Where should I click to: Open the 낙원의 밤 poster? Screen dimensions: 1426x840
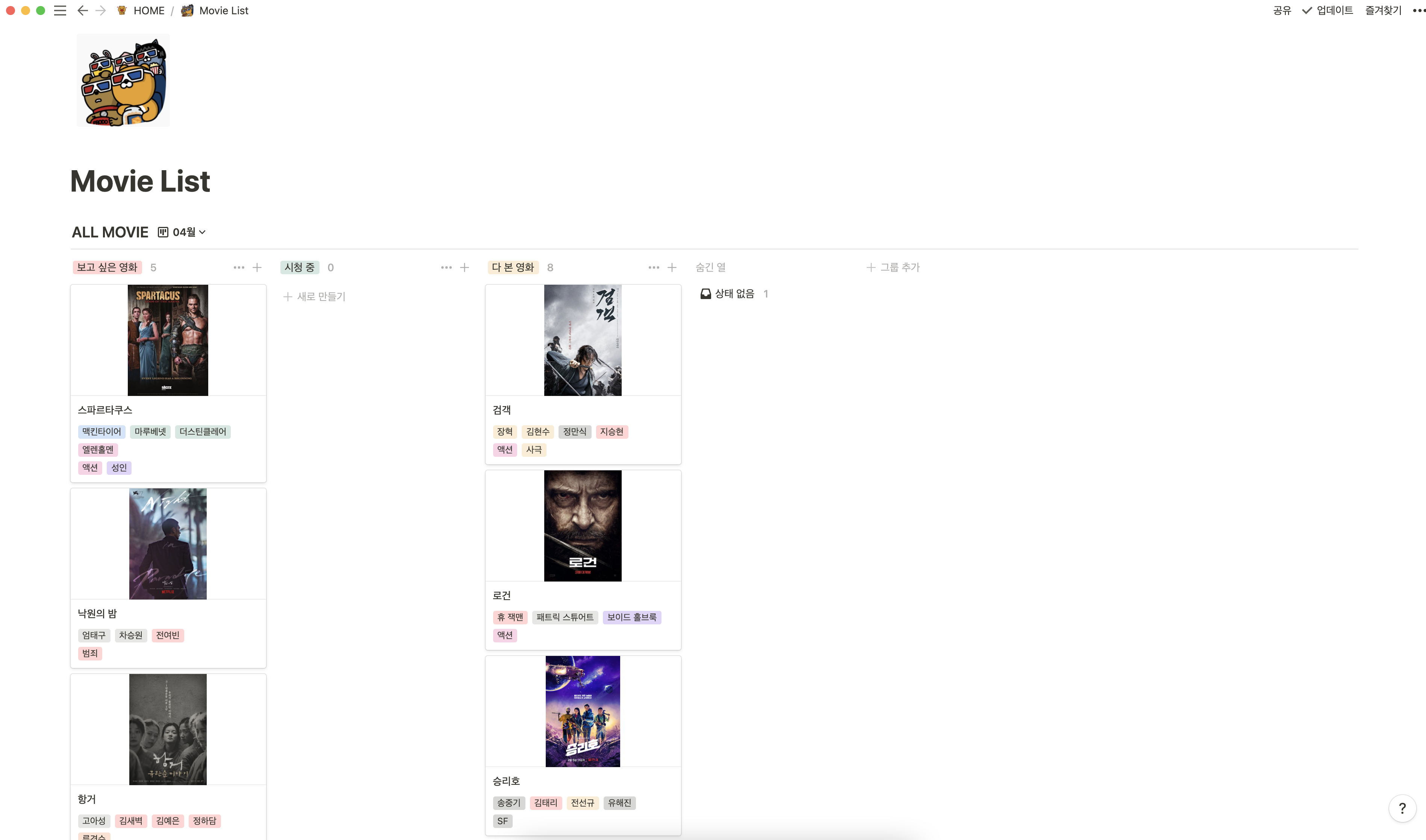tap(168, 544)
